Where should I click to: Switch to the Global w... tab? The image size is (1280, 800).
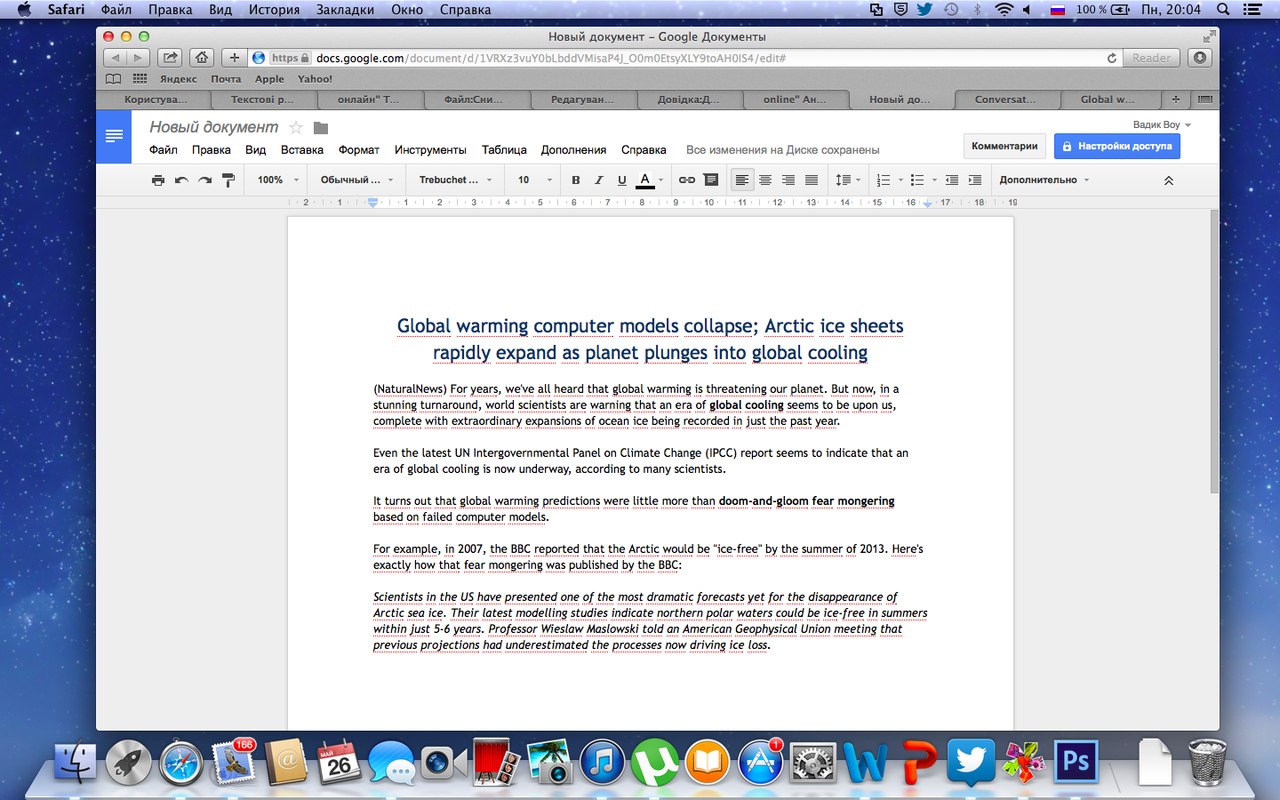tap(1109, 100)
